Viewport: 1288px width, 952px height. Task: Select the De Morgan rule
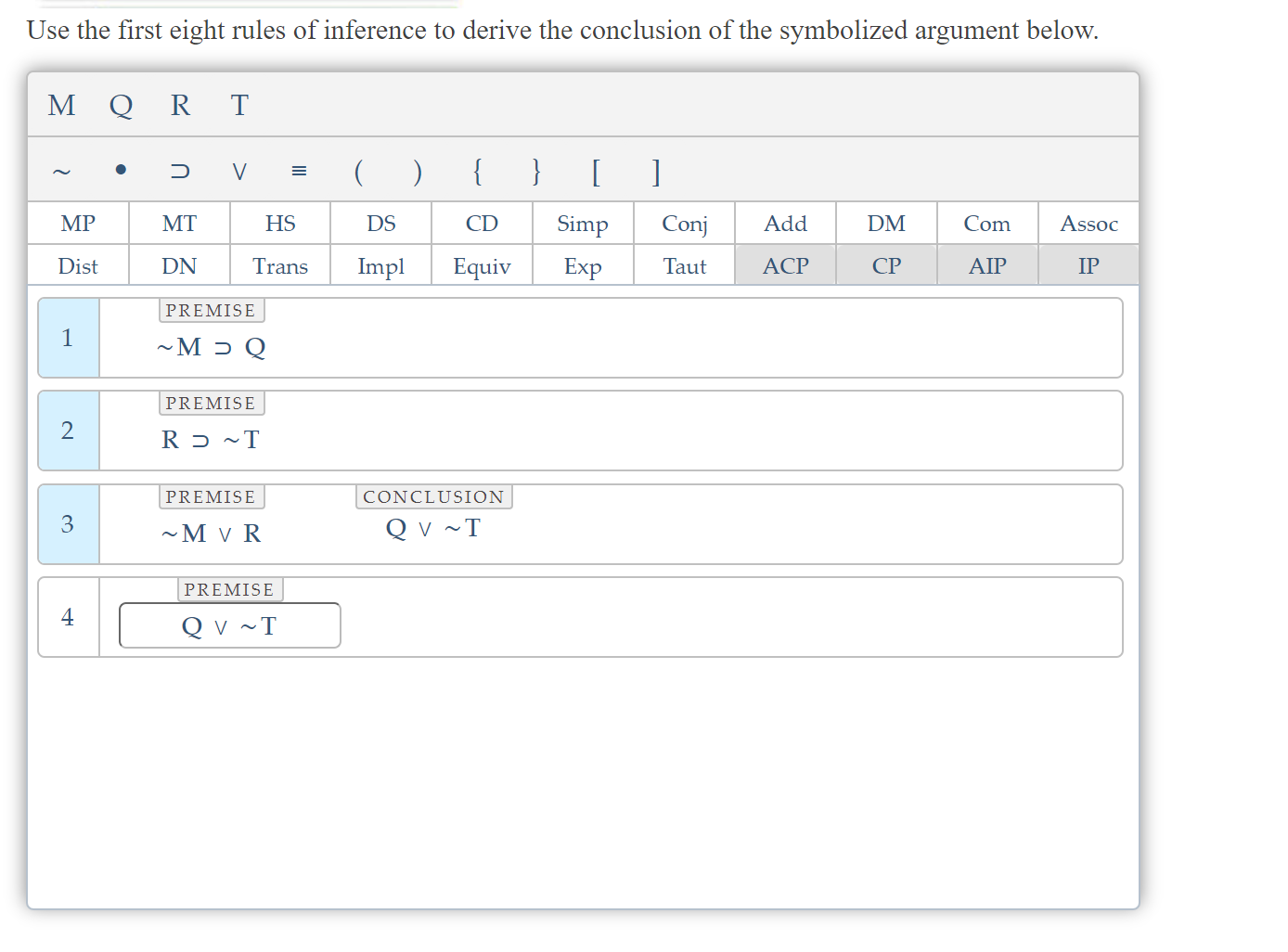(x=886, y=223)
